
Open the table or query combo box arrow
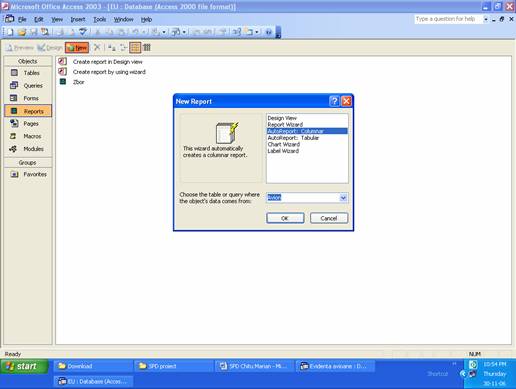click(x=343, y=198)
